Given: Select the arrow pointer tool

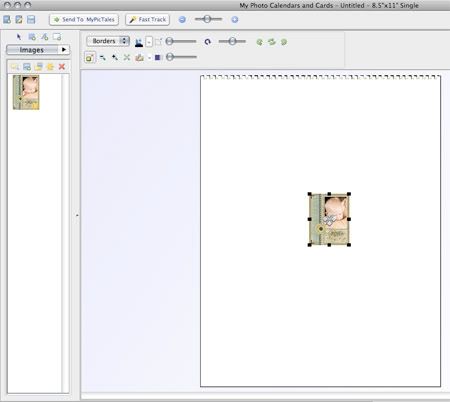Looking at the screenshot, I should tap(19, 37).
